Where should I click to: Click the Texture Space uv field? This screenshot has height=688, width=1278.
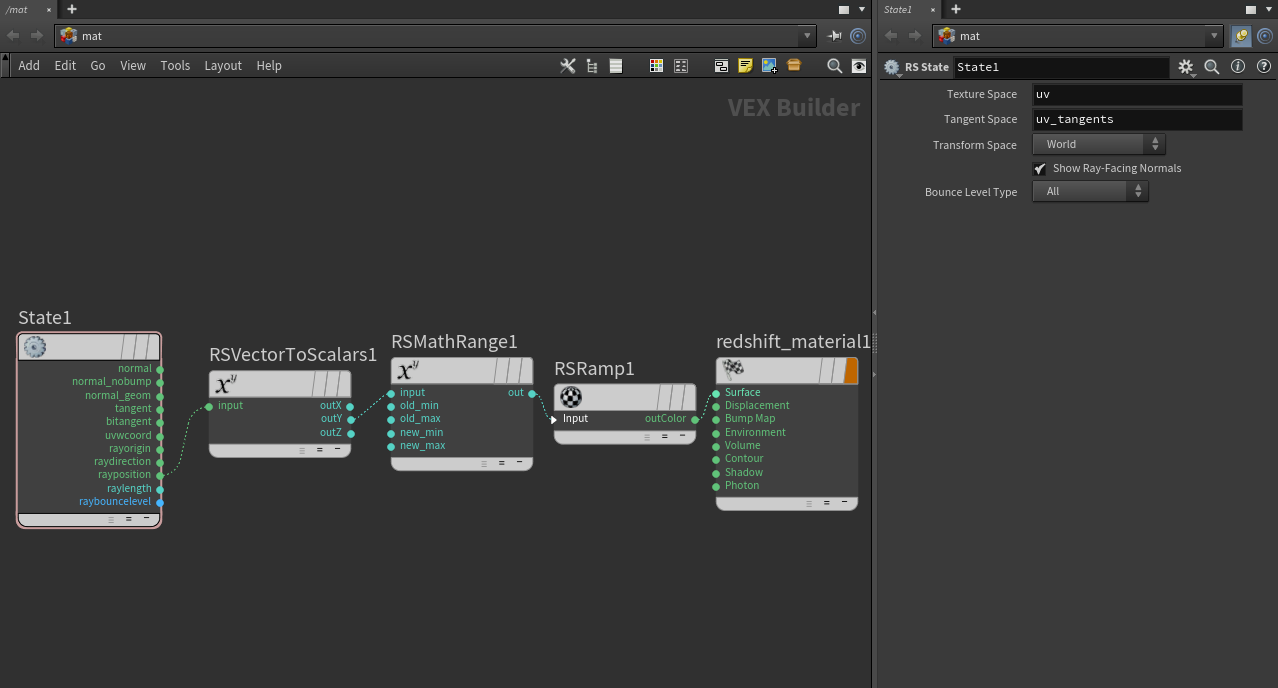1137,94
